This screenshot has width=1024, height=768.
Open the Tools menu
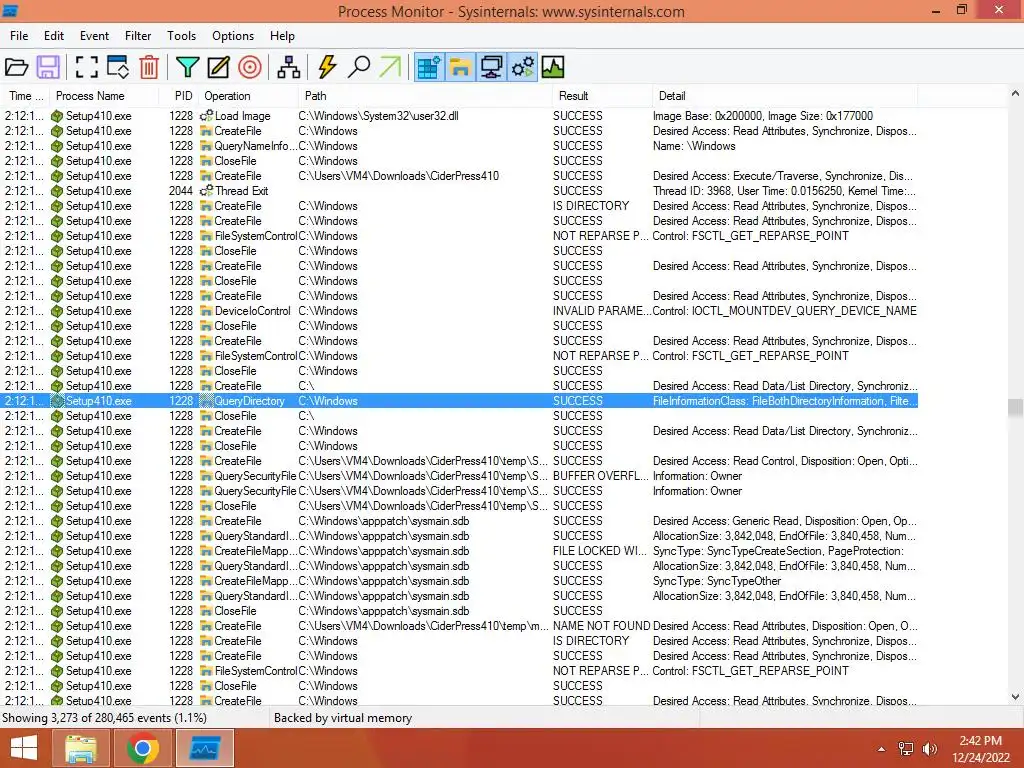[181, 36]
